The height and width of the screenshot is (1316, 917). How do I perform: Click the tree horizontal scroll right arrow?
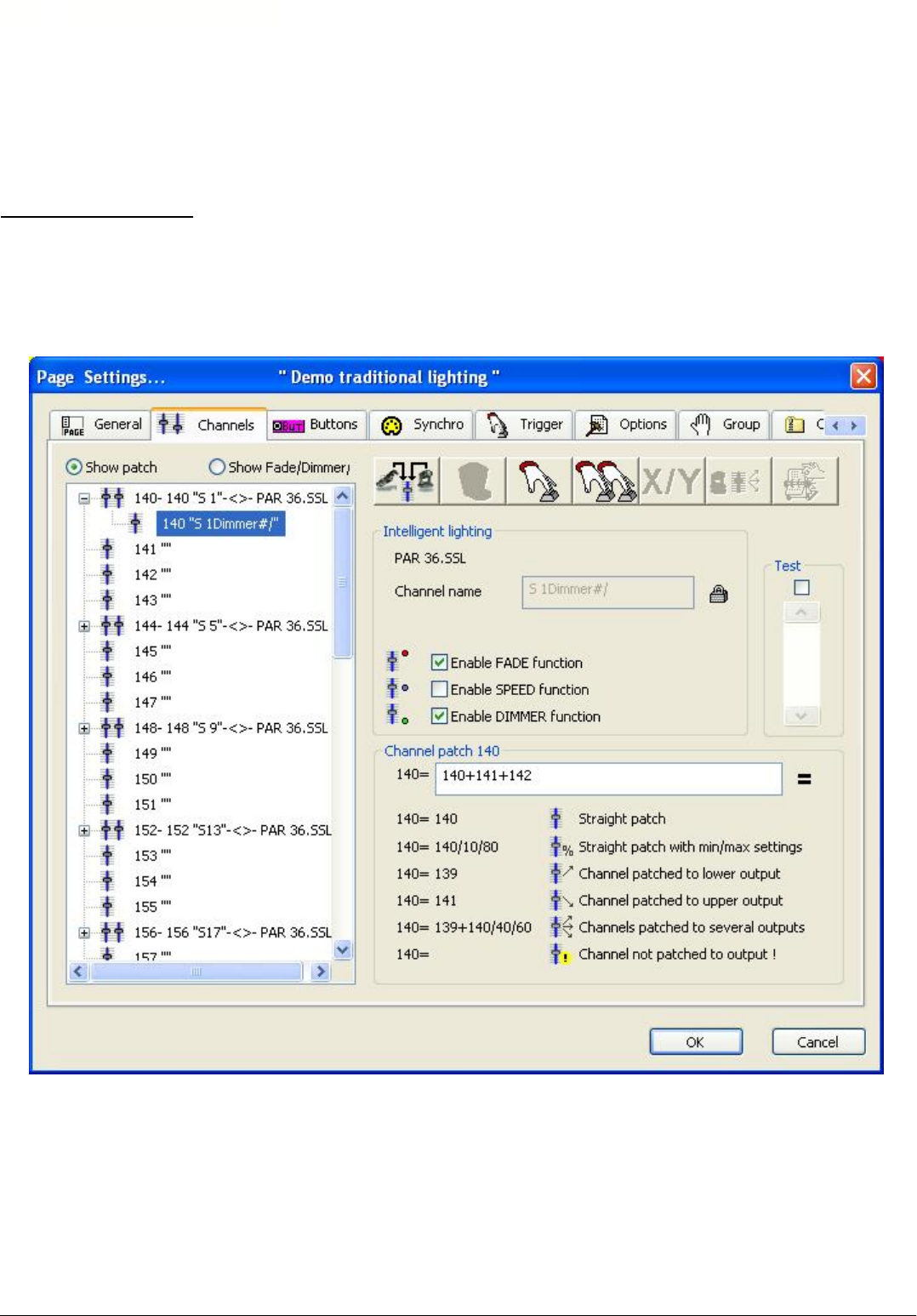(321, 971)
